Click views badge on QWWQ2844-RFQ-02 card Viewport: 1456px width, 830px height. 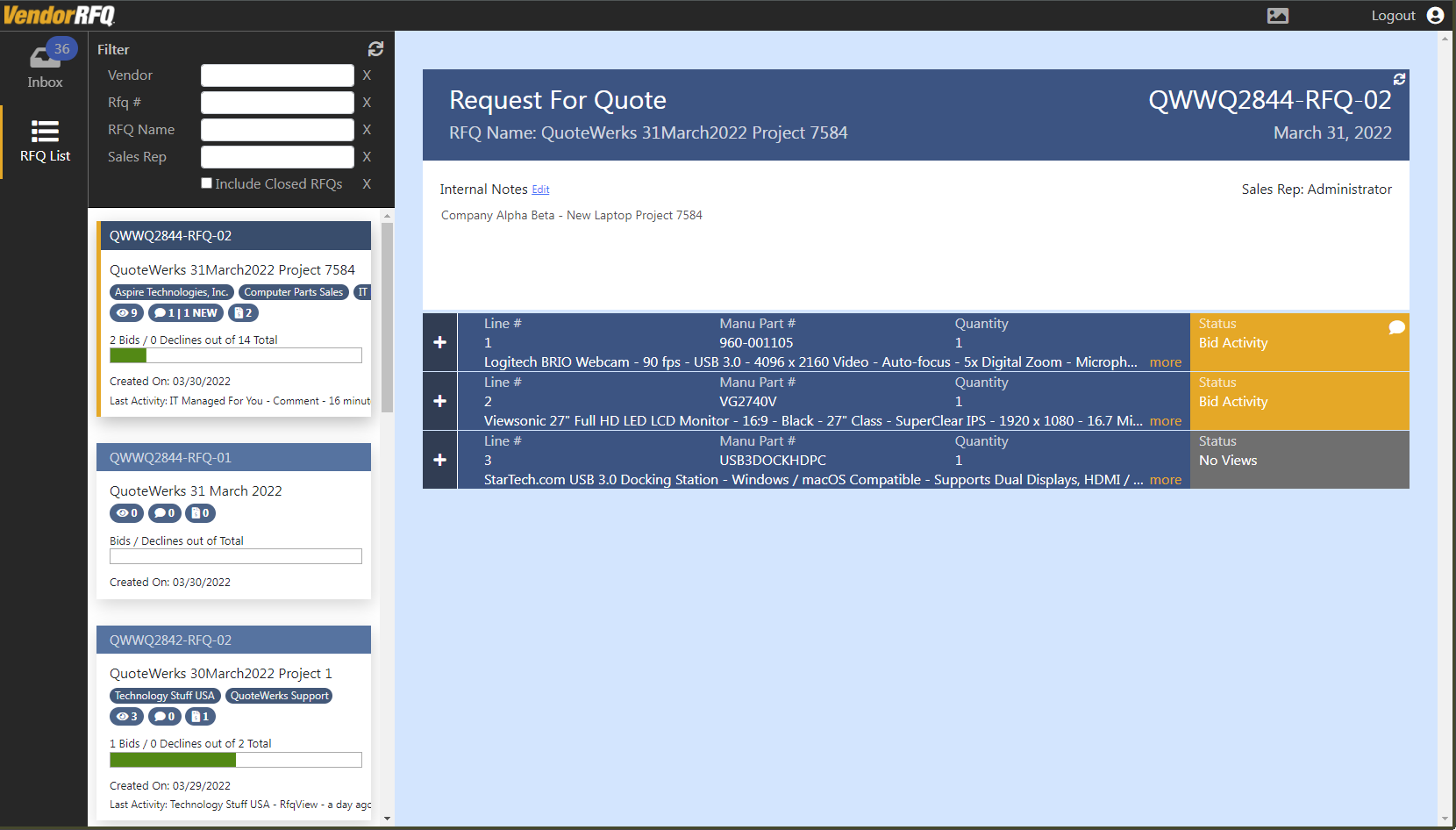coord(126,313)
